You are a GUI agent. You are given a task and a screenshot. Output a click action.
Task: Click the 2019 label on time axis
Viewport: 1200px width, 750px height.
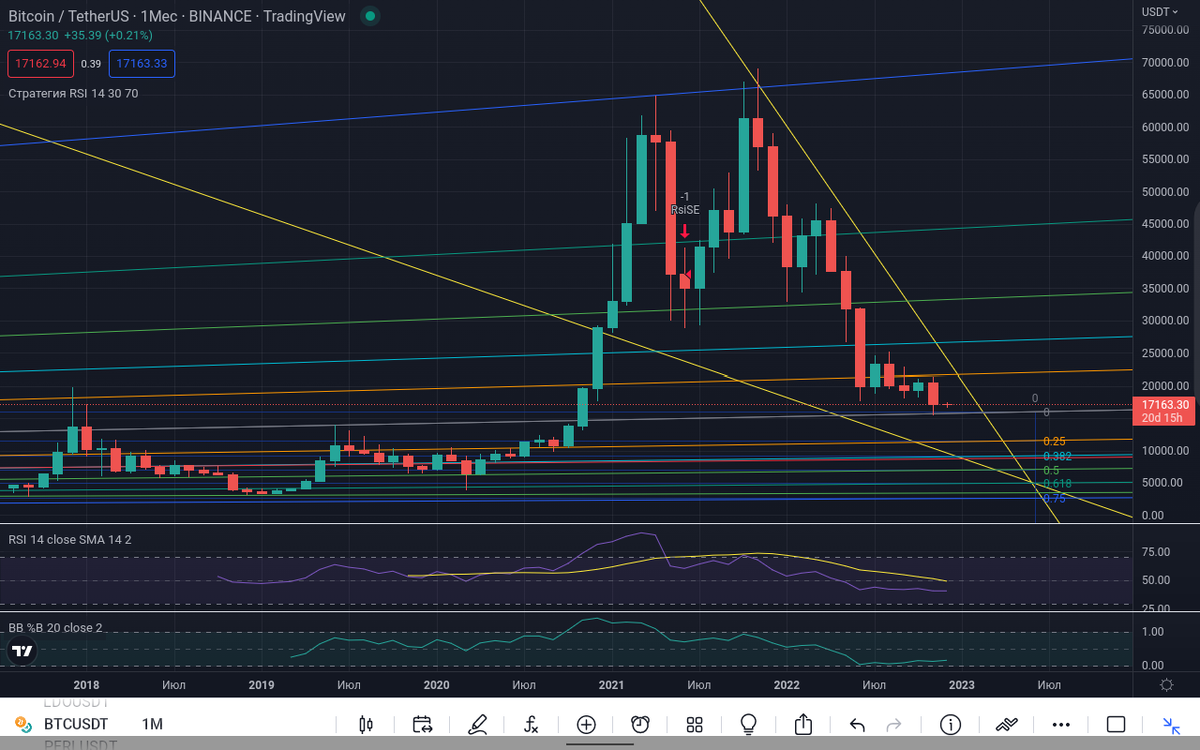[x=261, y=685]
